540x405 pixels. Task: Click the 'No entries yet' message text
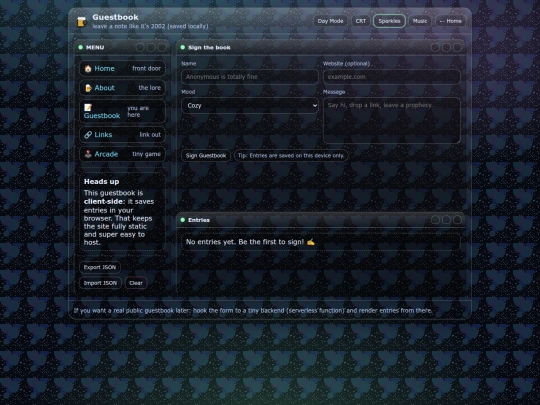250,242
